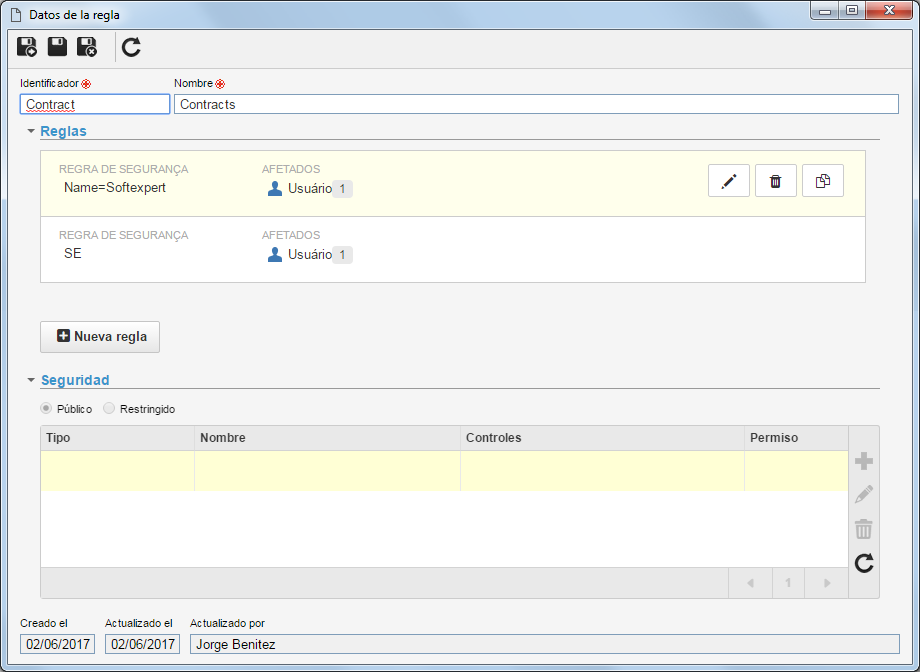Collapse the Reglas section
The width and height of the screenshot is (920, 672).
pos(31,131)
